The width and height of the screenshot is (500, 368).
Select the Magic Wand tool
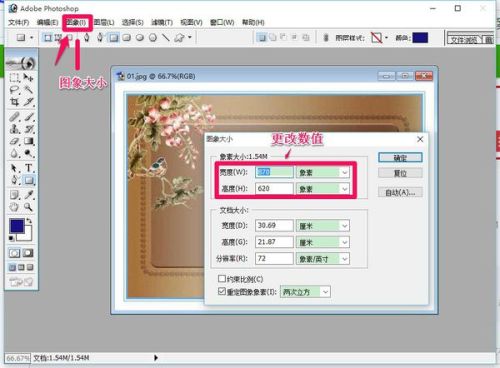(29, 89)
